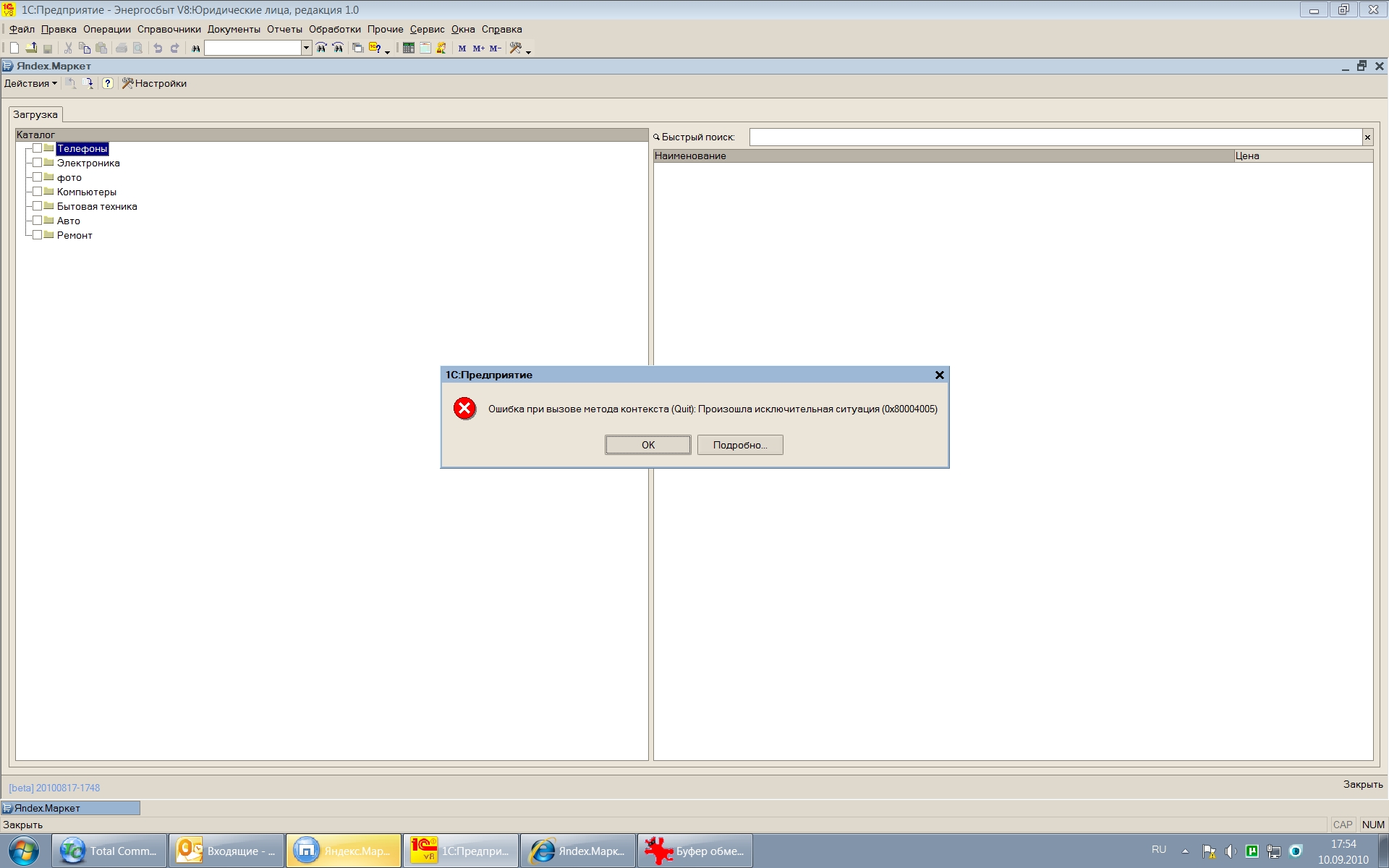1389x868 pixels.
Task: Tick the Телефоны checkbox
Action: coord(37,148)
